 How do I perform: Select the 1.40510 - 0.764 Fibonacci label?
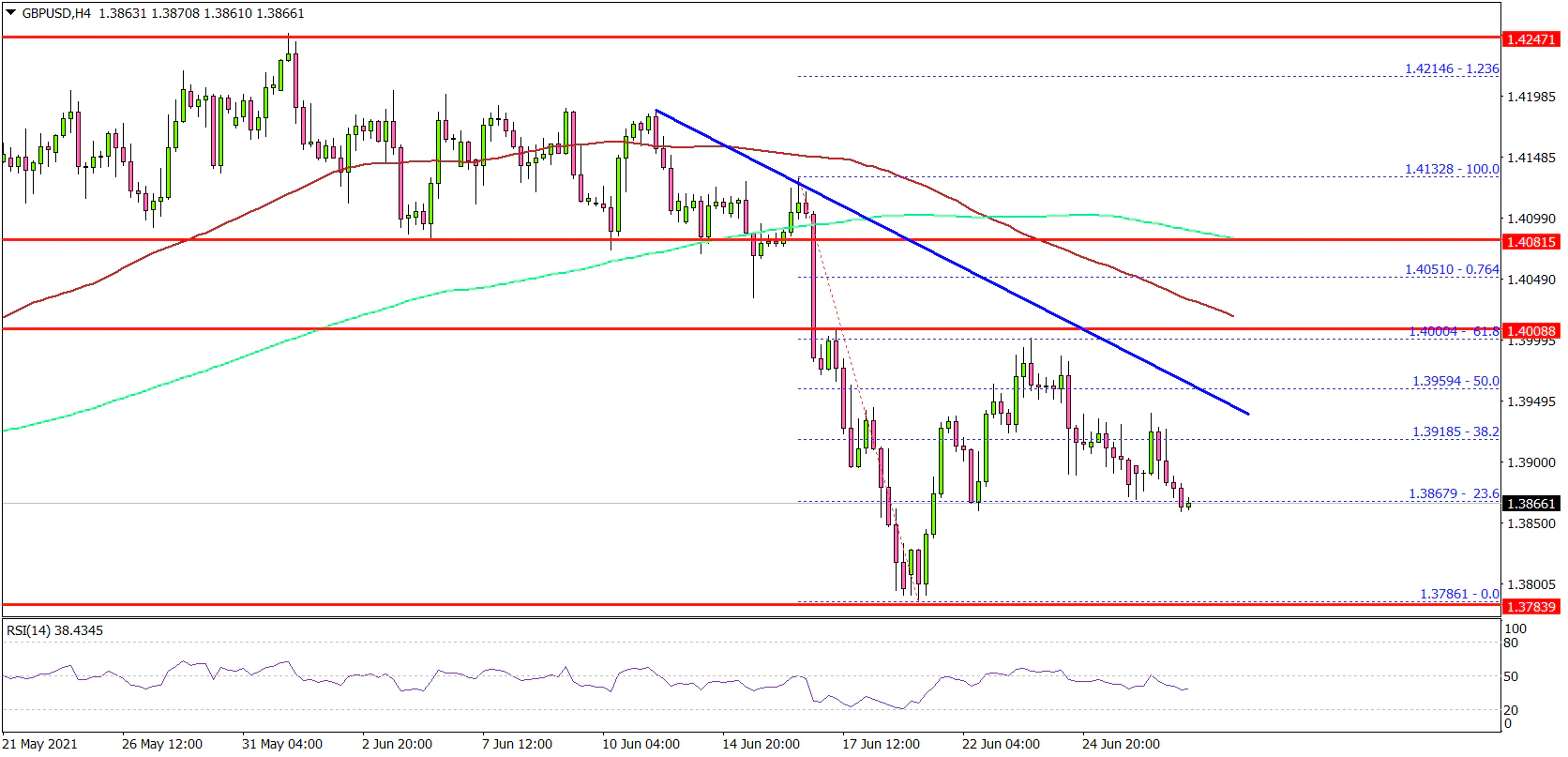[1451, 269]
